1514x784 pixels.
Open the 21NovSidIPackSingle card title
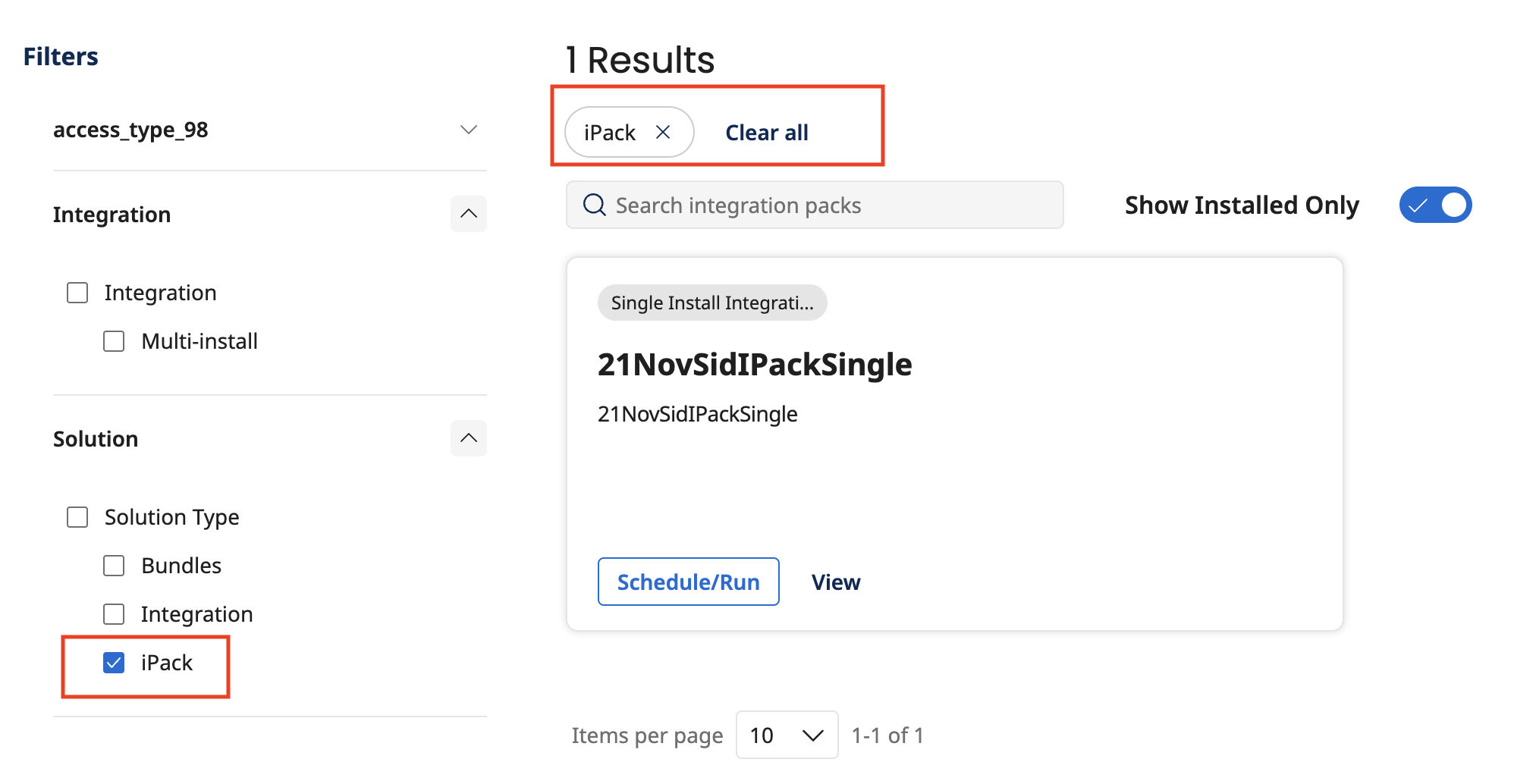[754, 365]
